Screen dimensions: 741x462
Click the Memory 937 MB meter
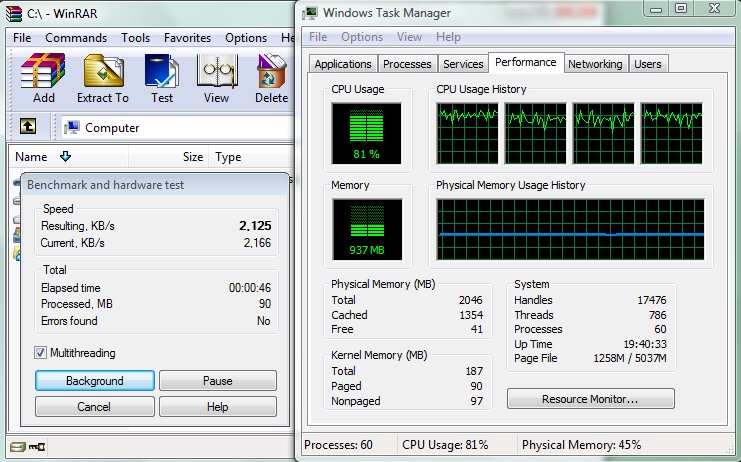367,229
